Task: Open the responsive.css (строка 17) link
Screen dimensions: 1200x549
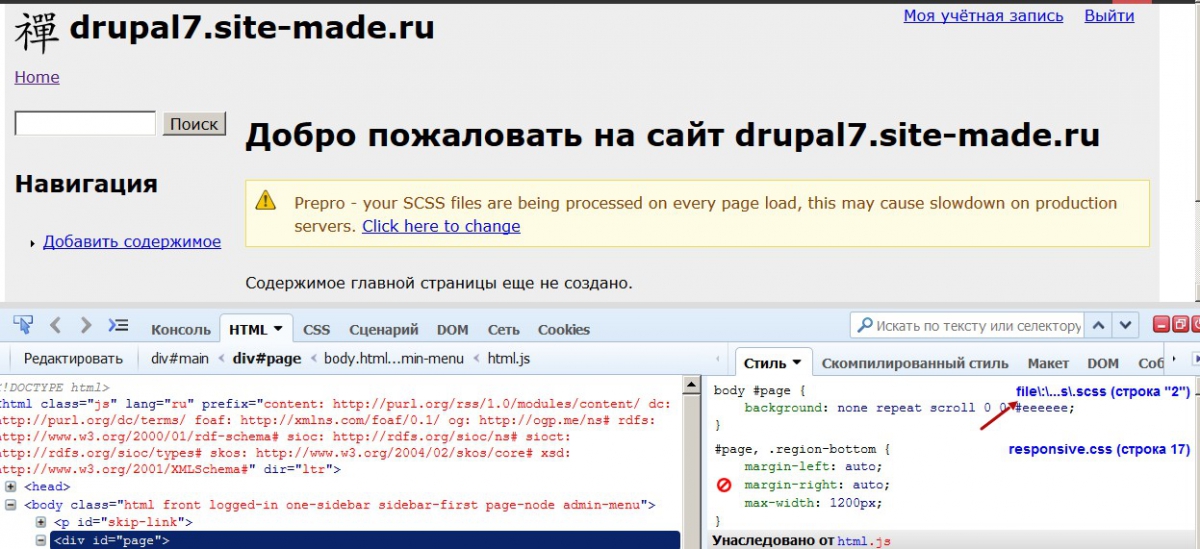Action: coord(1099,450)
